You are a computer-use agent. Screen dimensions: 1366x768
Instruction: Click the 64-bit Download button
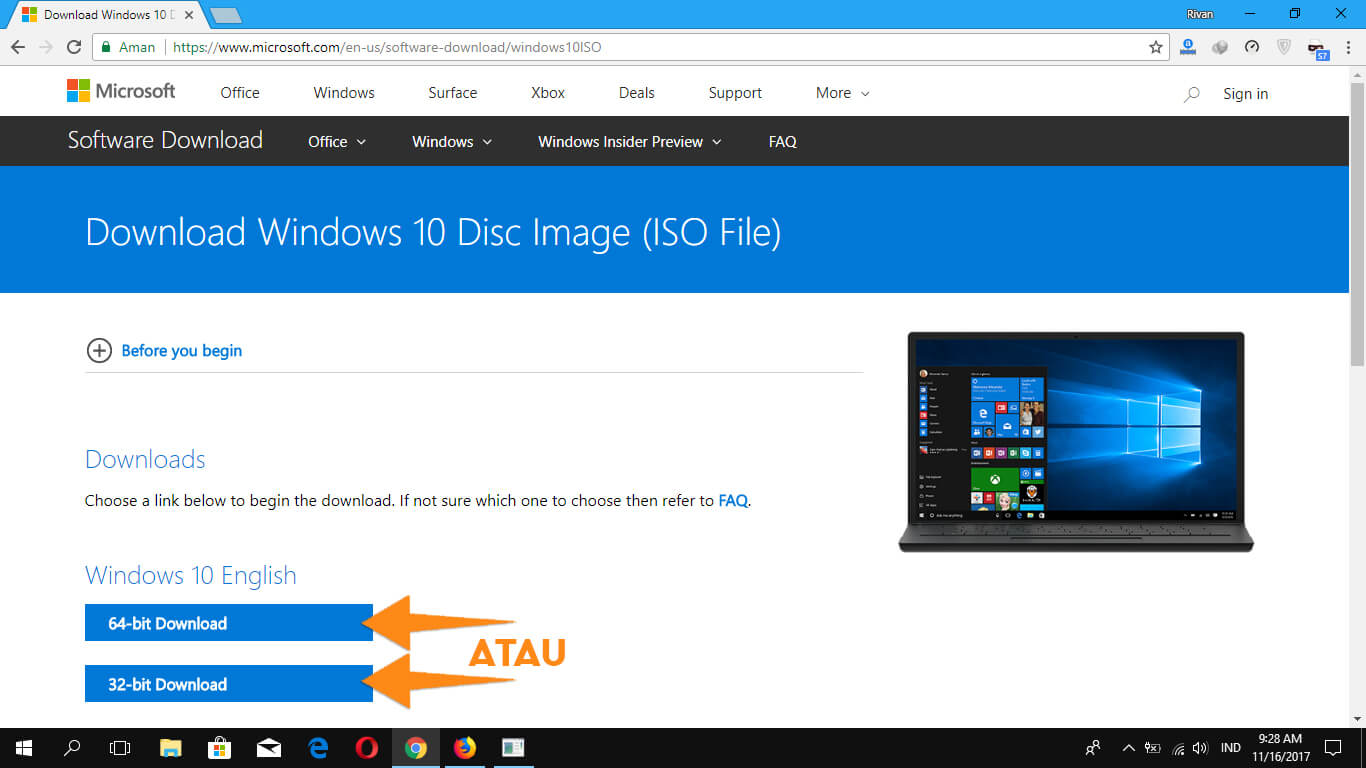[229, 623]
